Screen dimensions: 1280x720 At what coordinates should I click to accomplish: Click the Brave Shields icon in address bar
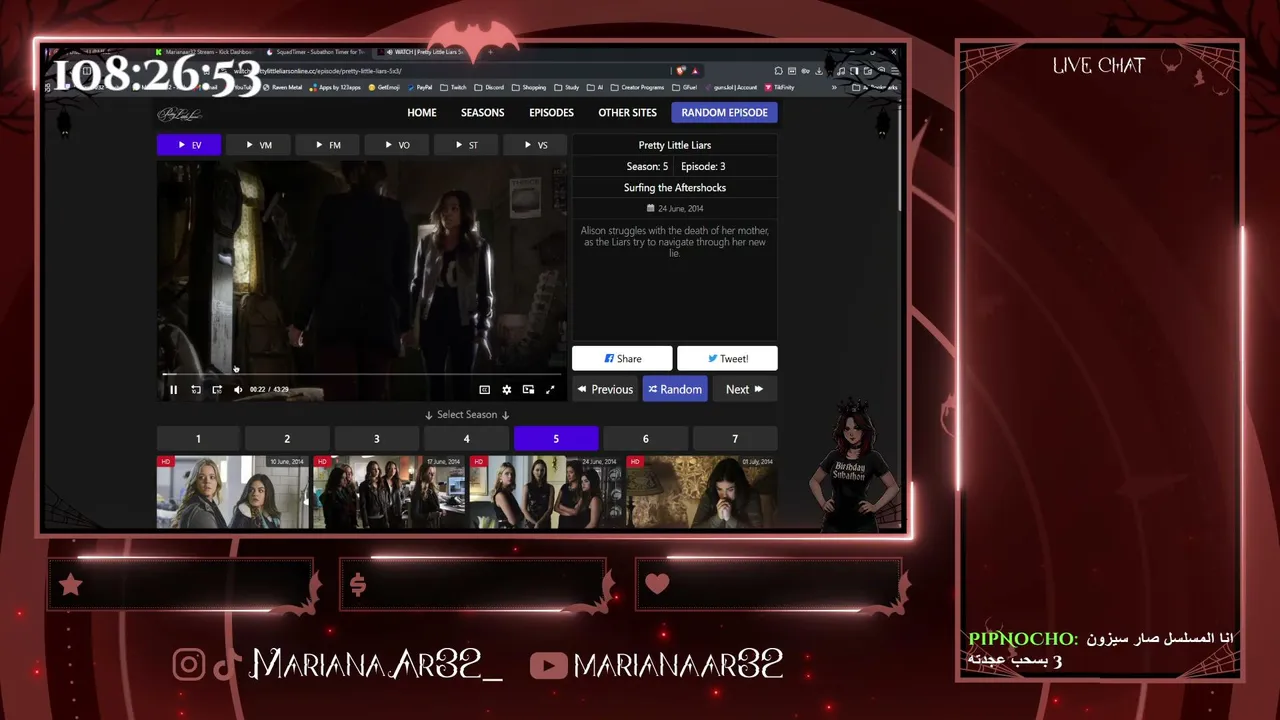(x=681, y=71)
